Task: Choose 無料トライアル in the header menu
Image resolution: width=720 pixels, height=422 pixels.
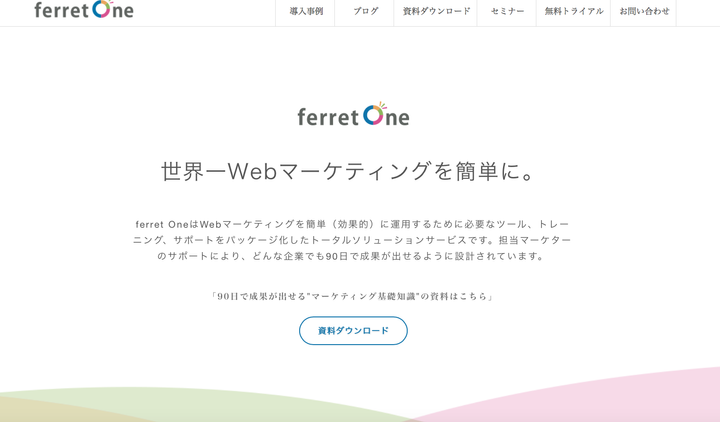Action: (574, 11)
